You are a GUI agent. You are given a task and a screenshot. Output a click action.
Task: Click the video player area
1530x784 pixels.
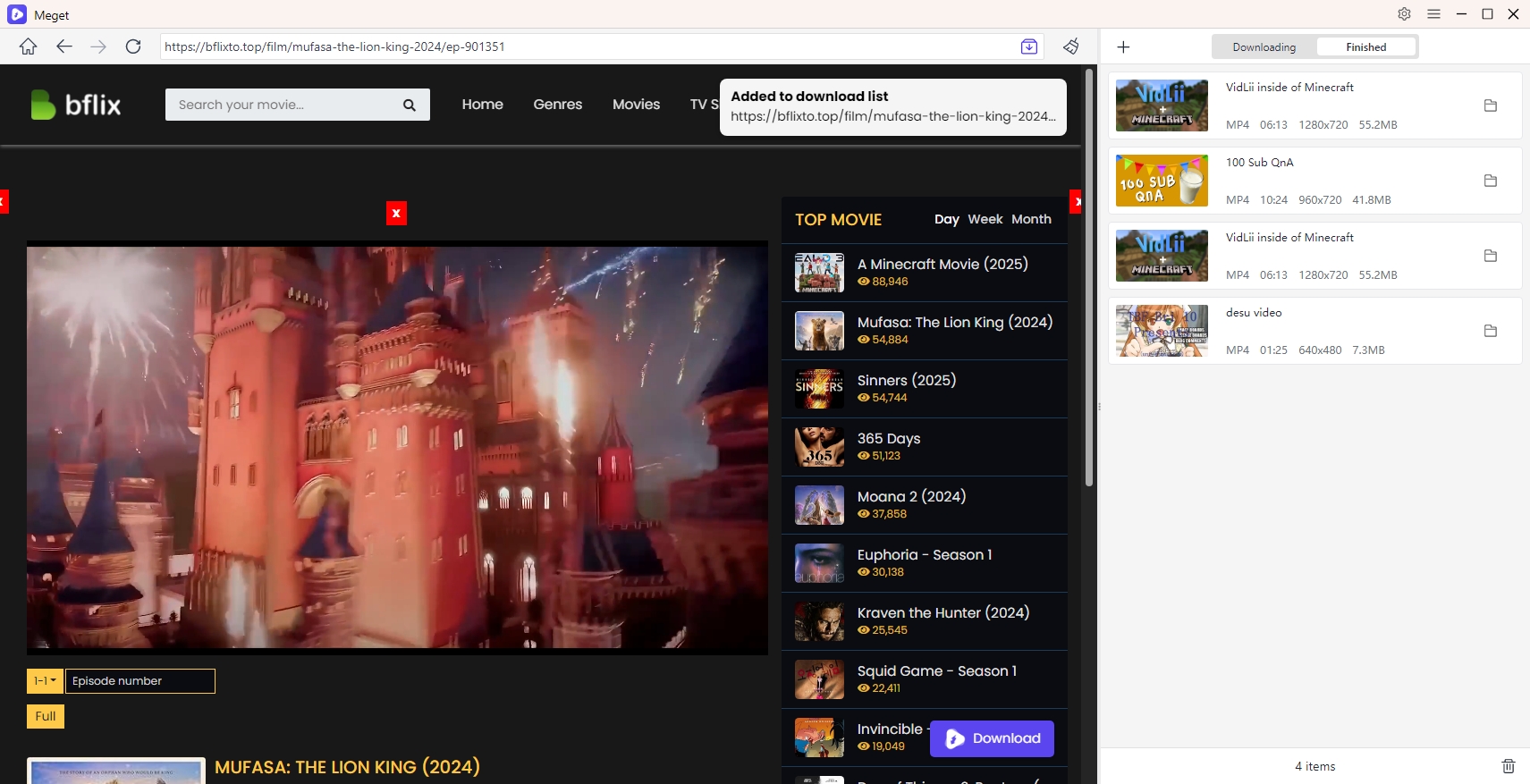pos(397,447)
